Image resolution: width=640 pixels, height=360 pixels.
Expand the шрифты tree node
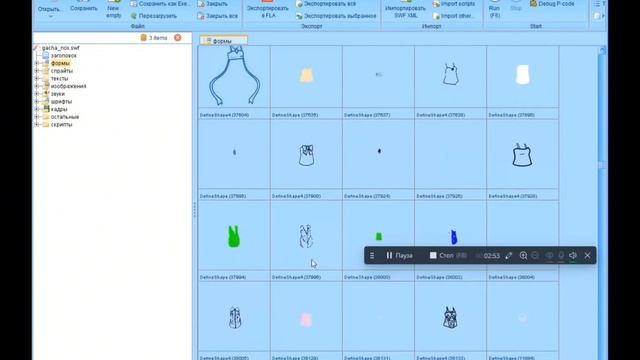pyautogui.click(x=37, y=102)
